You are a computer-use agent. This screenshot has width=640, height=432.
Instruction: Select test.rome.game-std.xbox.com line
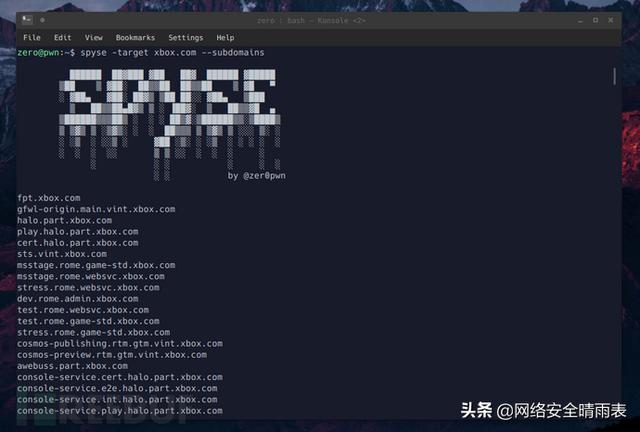[x=88, y=321]
